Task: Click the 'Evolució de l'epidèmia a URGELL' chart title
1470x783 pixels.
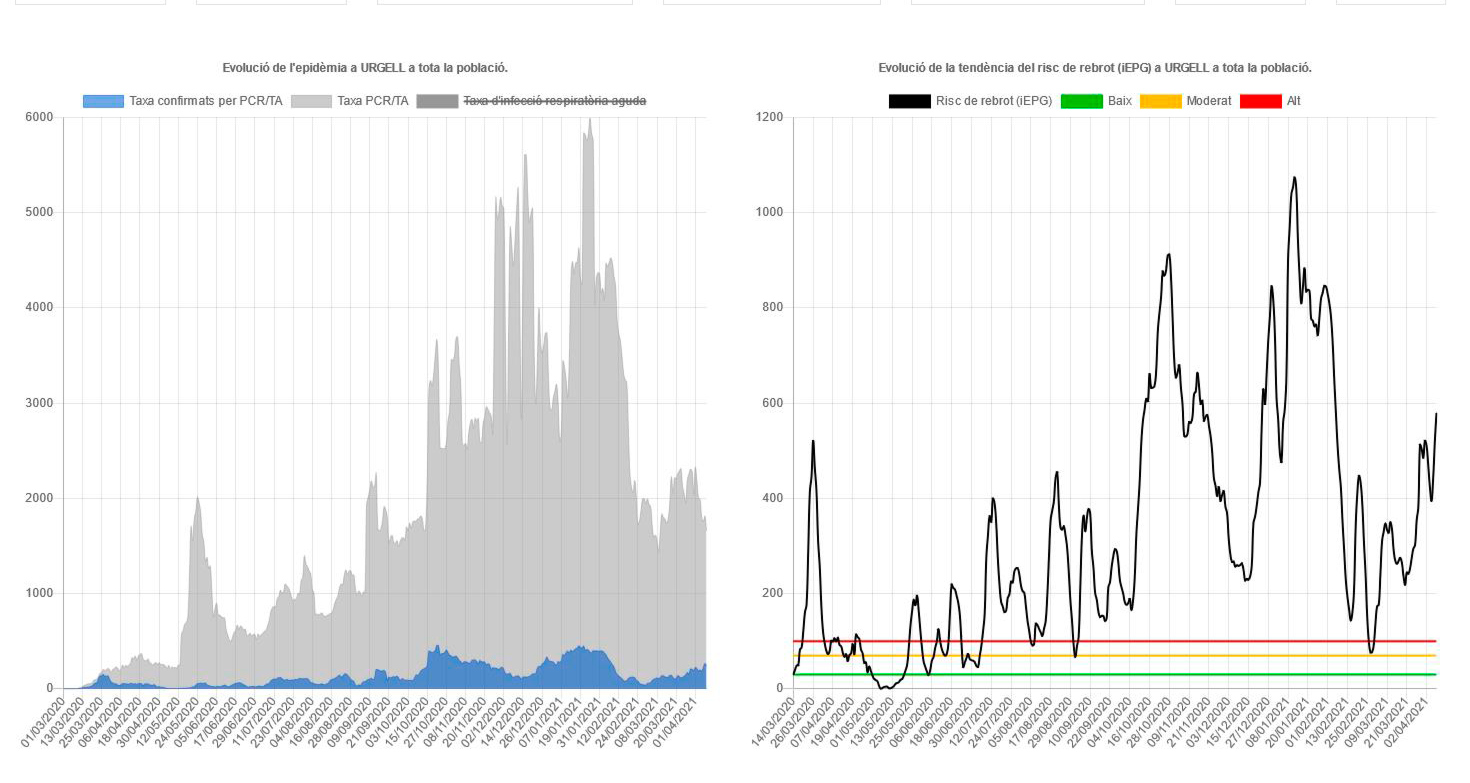Action: point(365,68)
